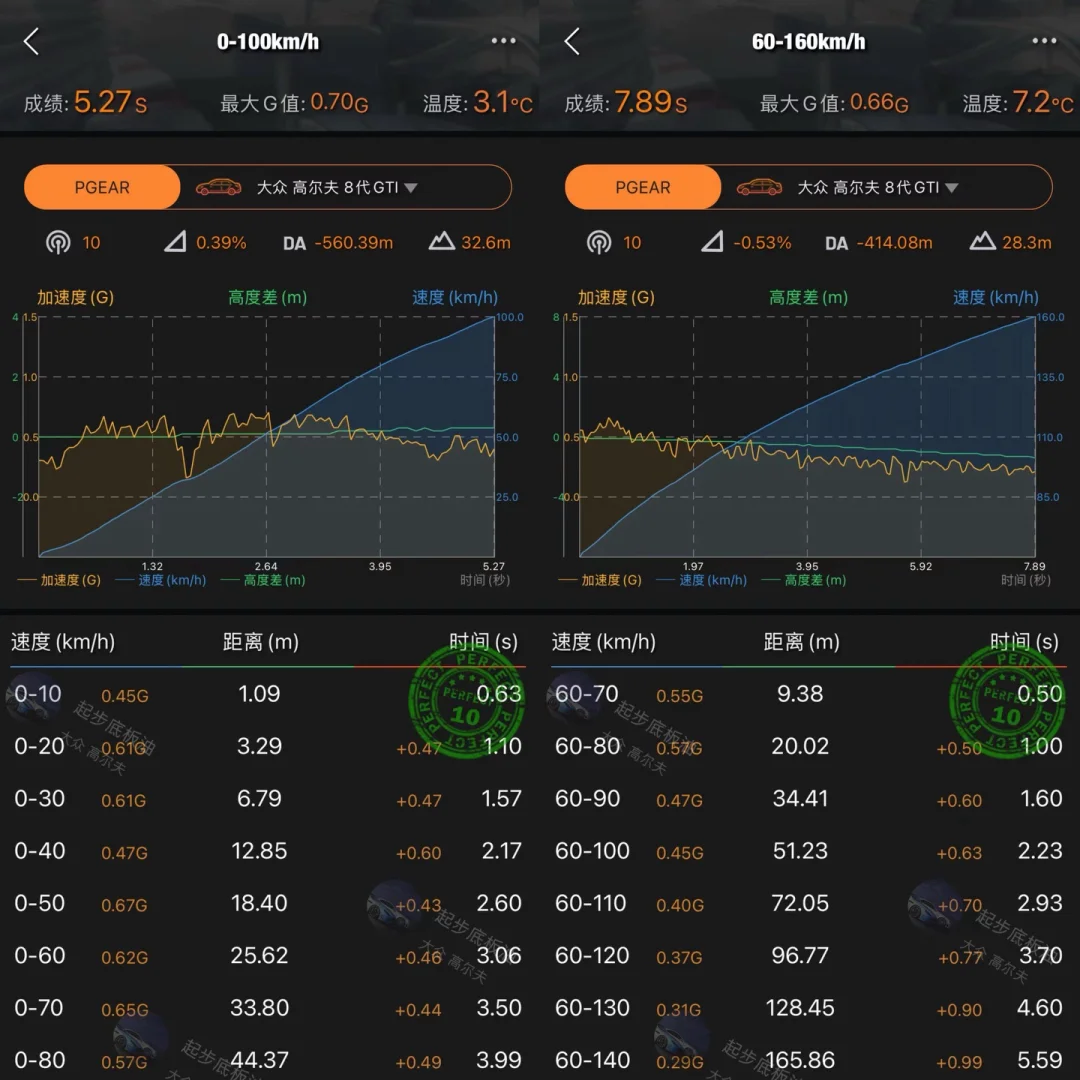Select the 0-10 speed row
The width and height of the screenshot is (1080, 1080).
click(268, 694)
